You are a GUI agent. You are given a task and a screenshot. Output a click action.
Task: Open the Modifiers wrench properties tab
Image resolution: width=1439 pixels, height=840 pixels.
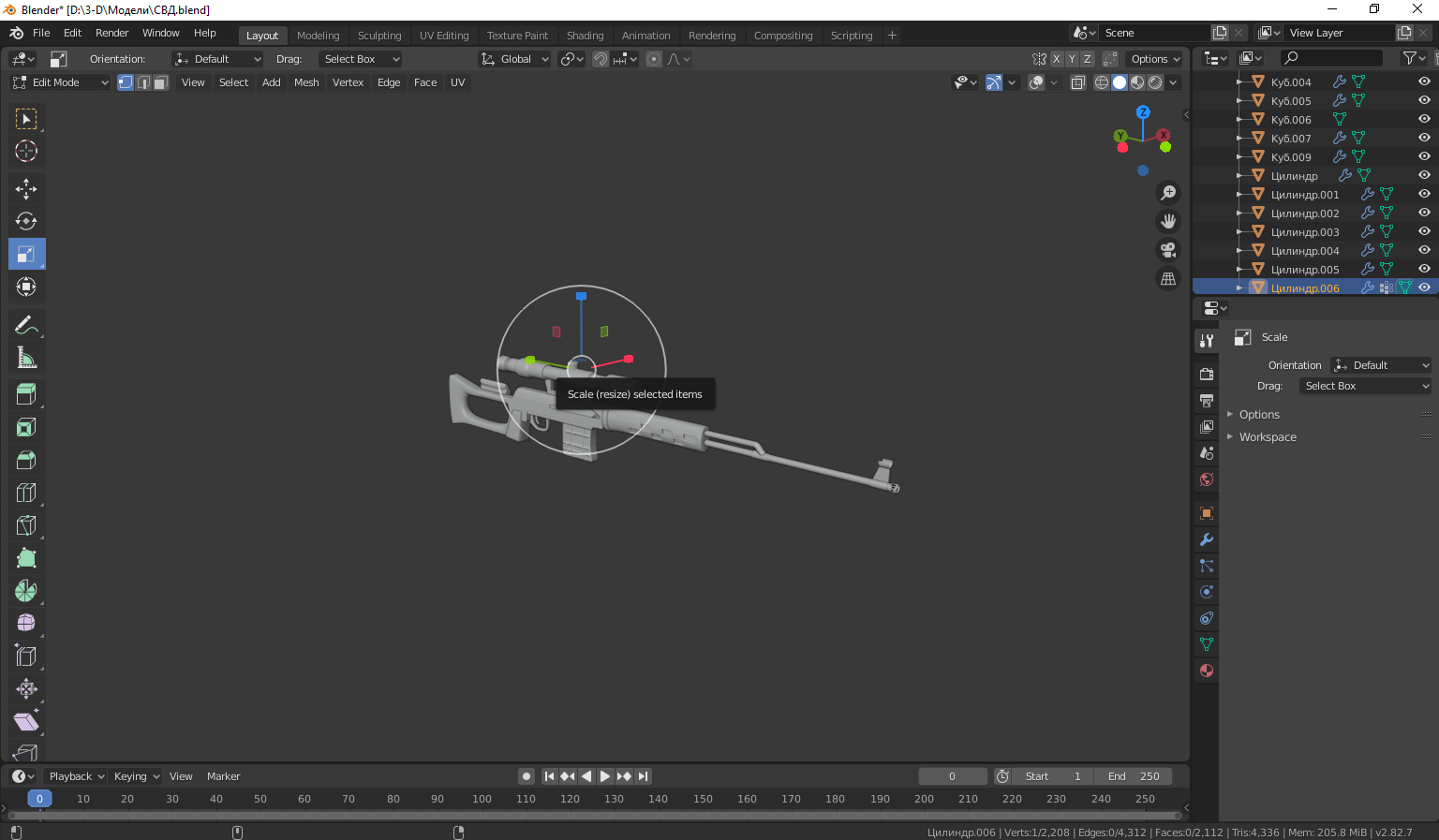click(x=1207, y=539)
